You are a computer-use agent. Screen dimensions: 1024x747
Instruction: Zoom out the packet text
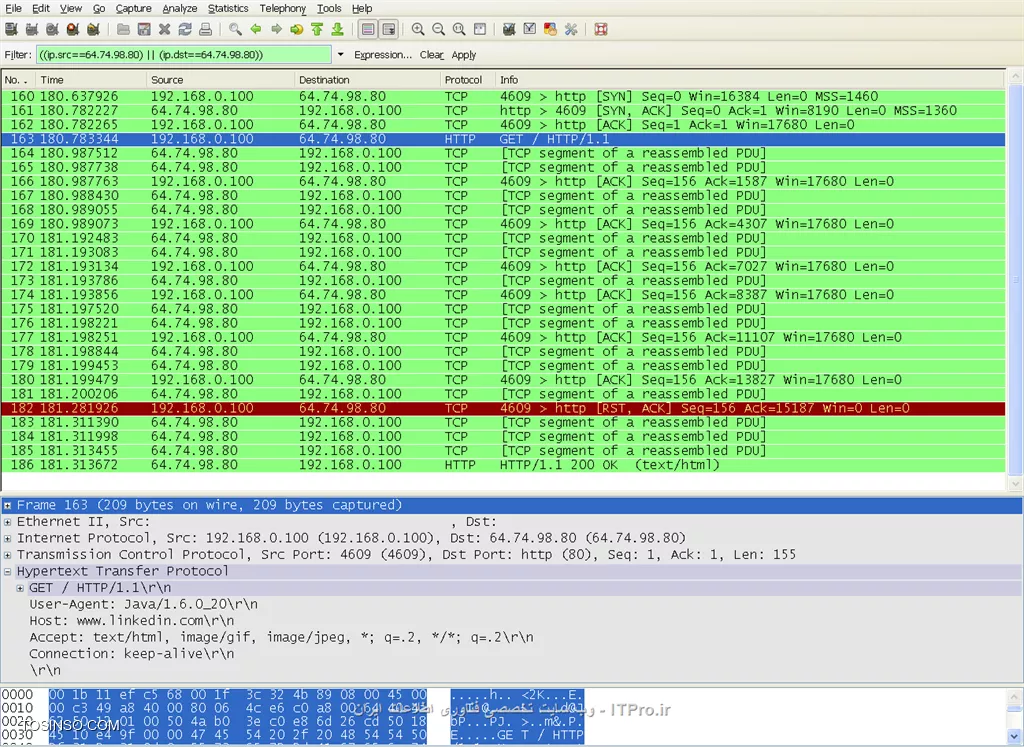point(439,29)
